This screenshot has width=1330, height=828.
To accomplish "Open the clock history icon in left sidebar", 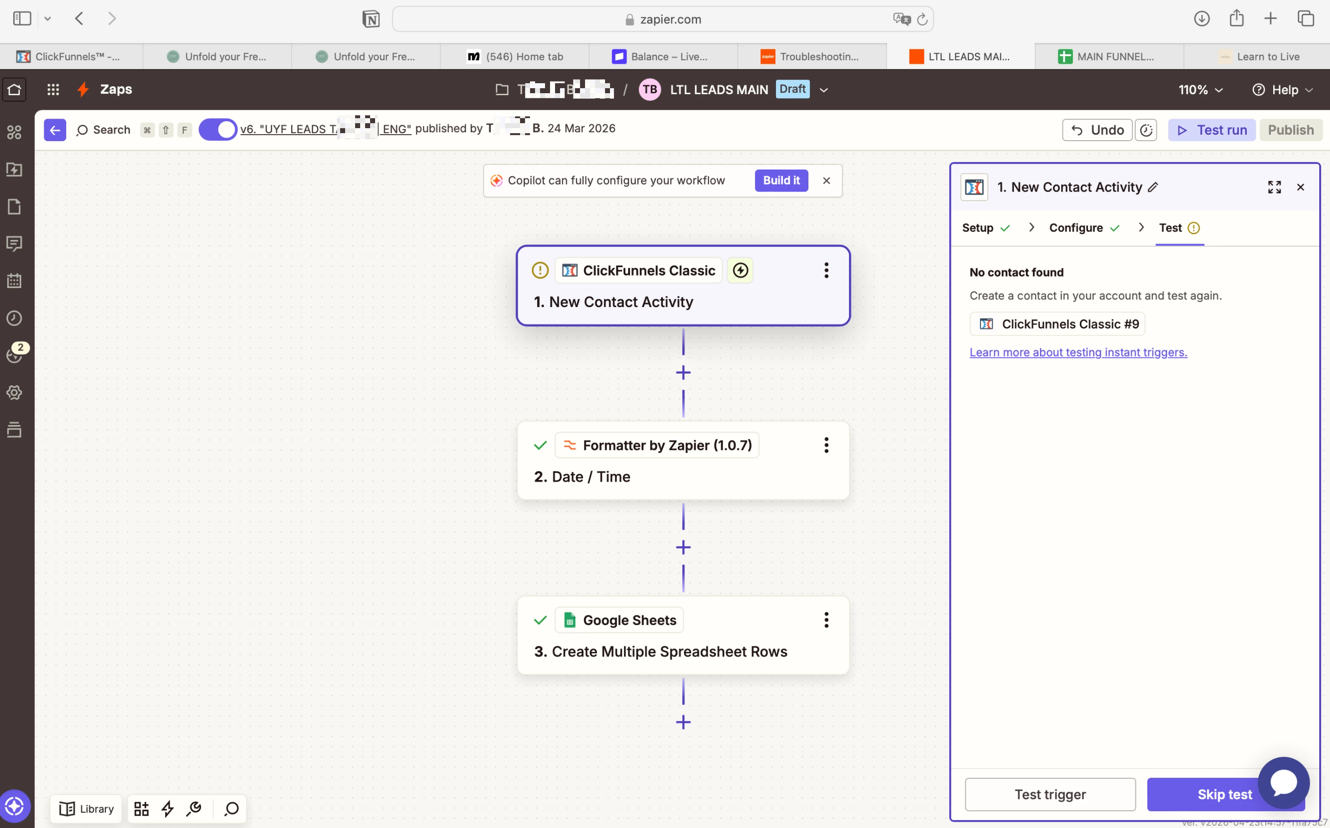I will pyautogui.click(x=14, y=318).
